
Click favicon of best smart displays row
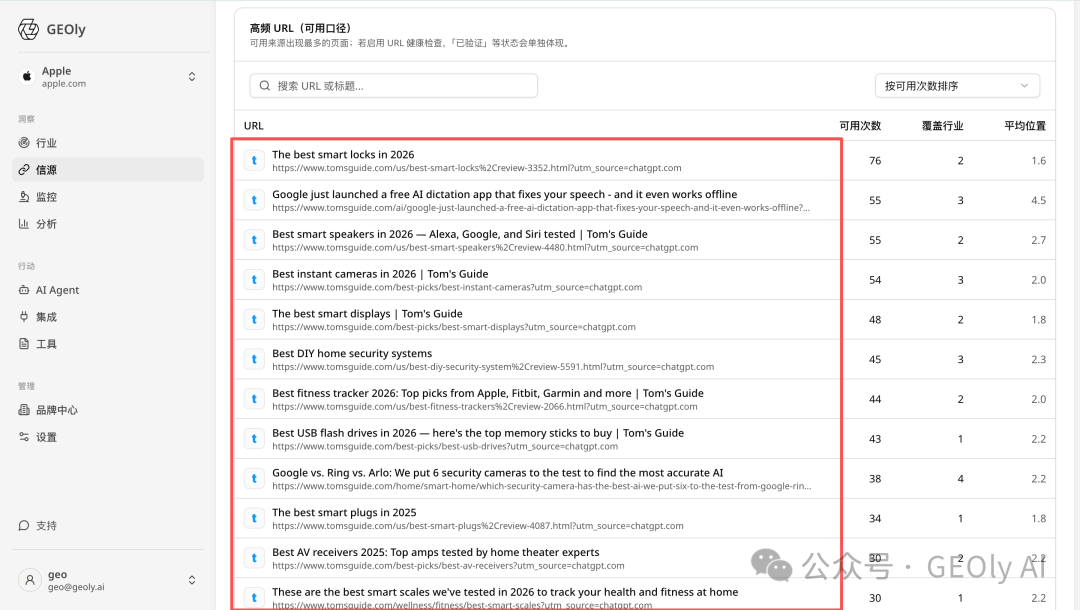(254, 319)
